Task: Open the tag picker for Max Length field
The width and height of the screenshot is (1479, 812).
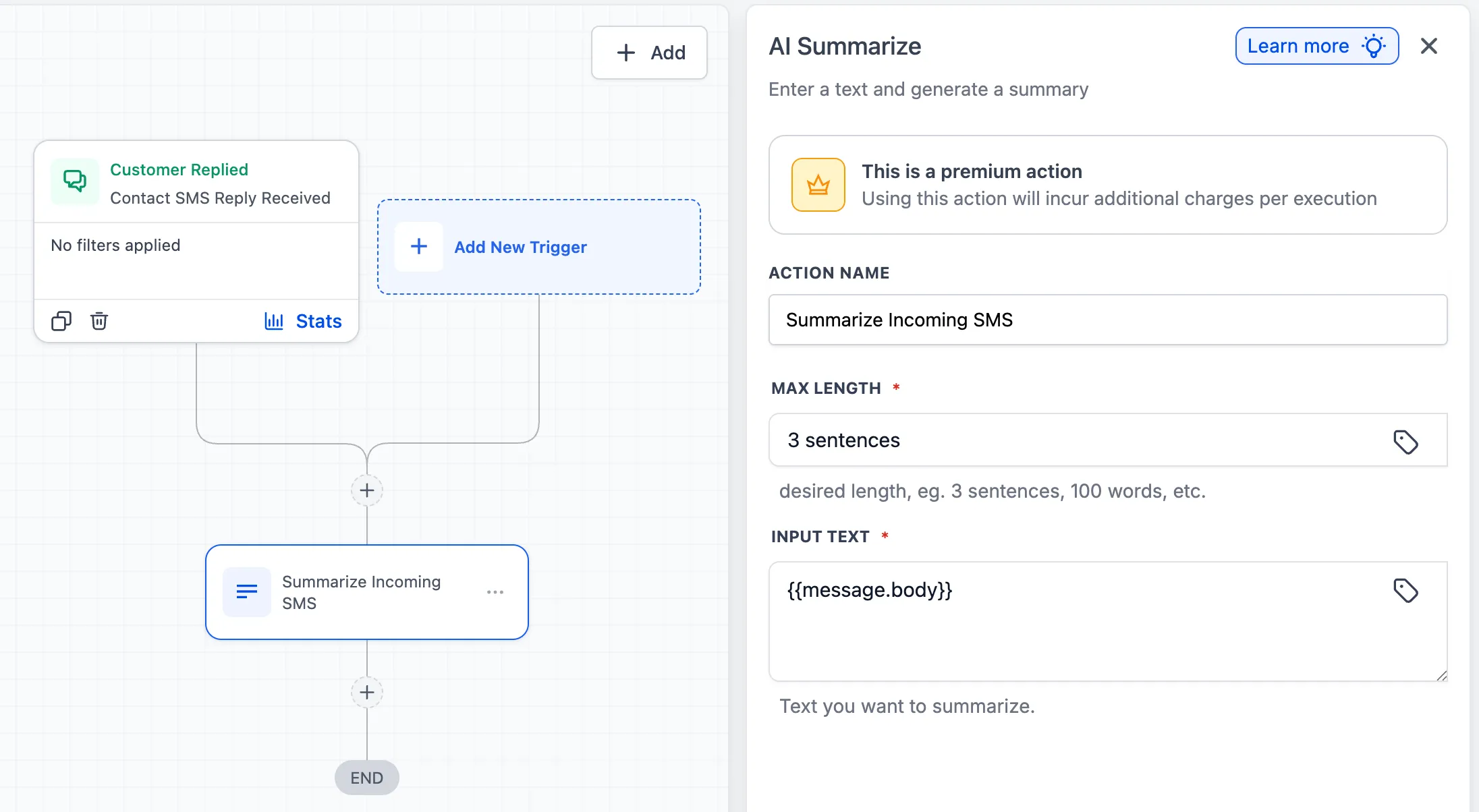Action: click(1406, 442)
